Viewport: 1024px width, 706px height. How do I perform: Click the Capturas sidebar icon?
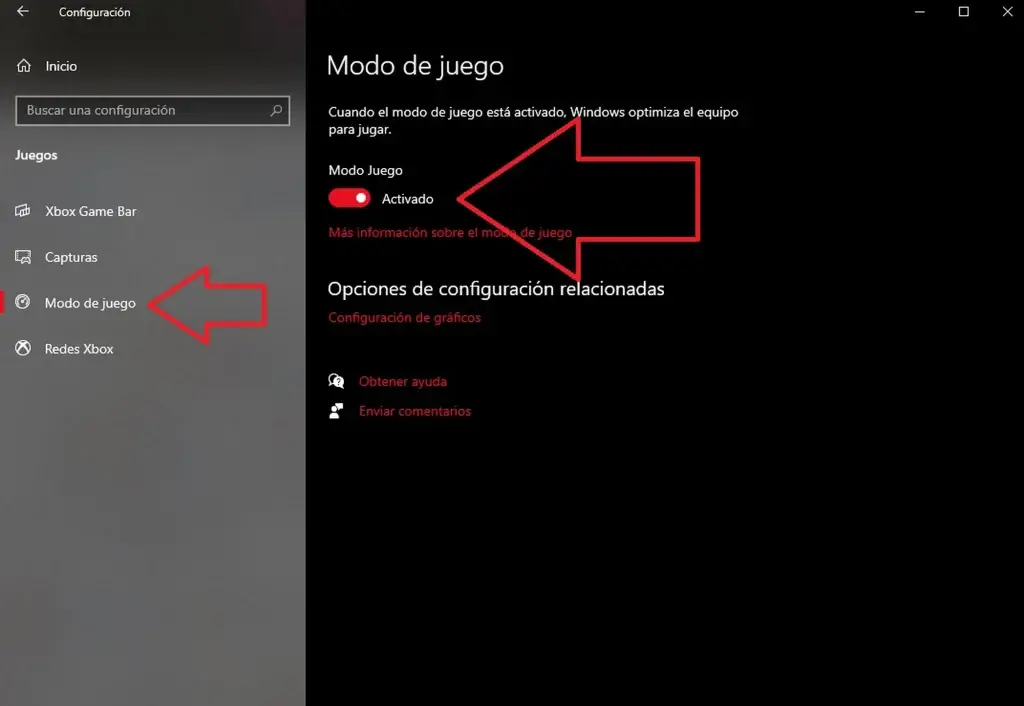pyautogui.click(x=23, y=257)
